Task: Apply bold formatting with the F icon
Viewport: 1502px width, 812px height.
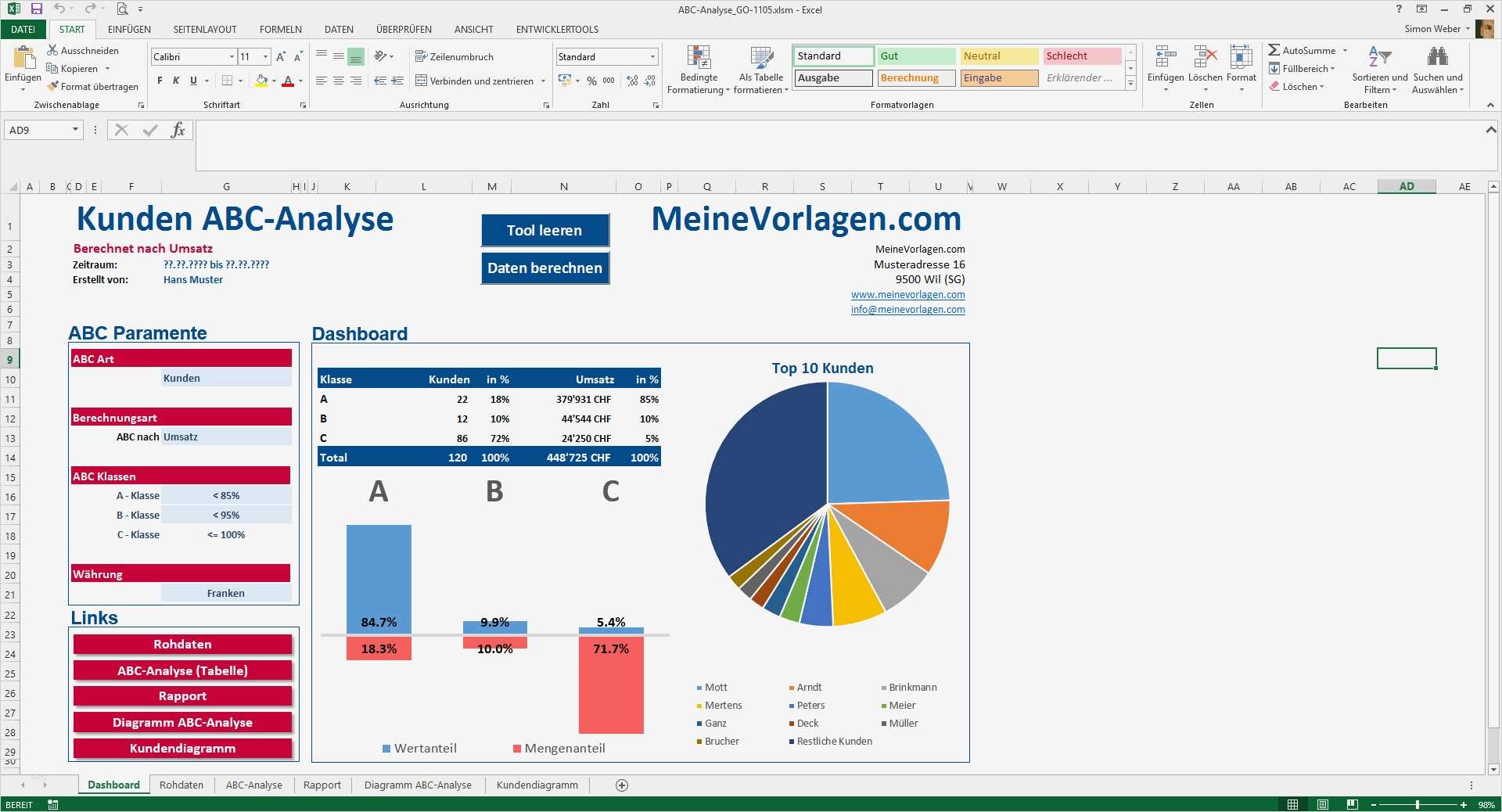Action: coord(159,81)
